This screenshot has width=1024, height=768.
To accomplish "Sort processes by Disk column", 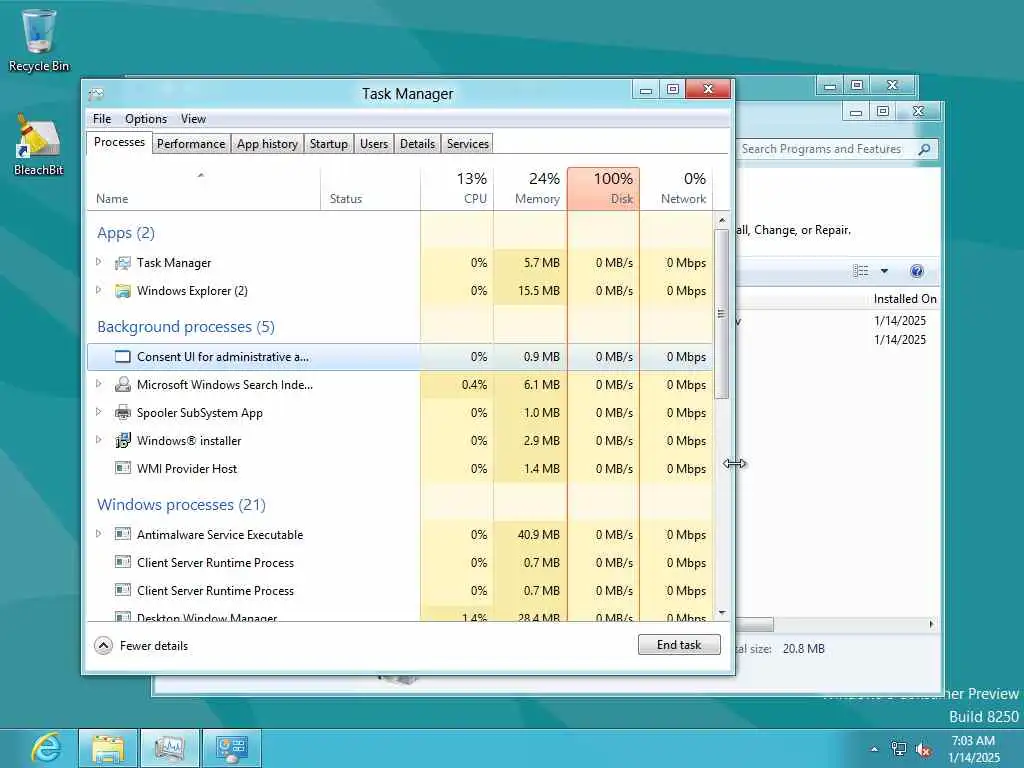I will 603,189.
